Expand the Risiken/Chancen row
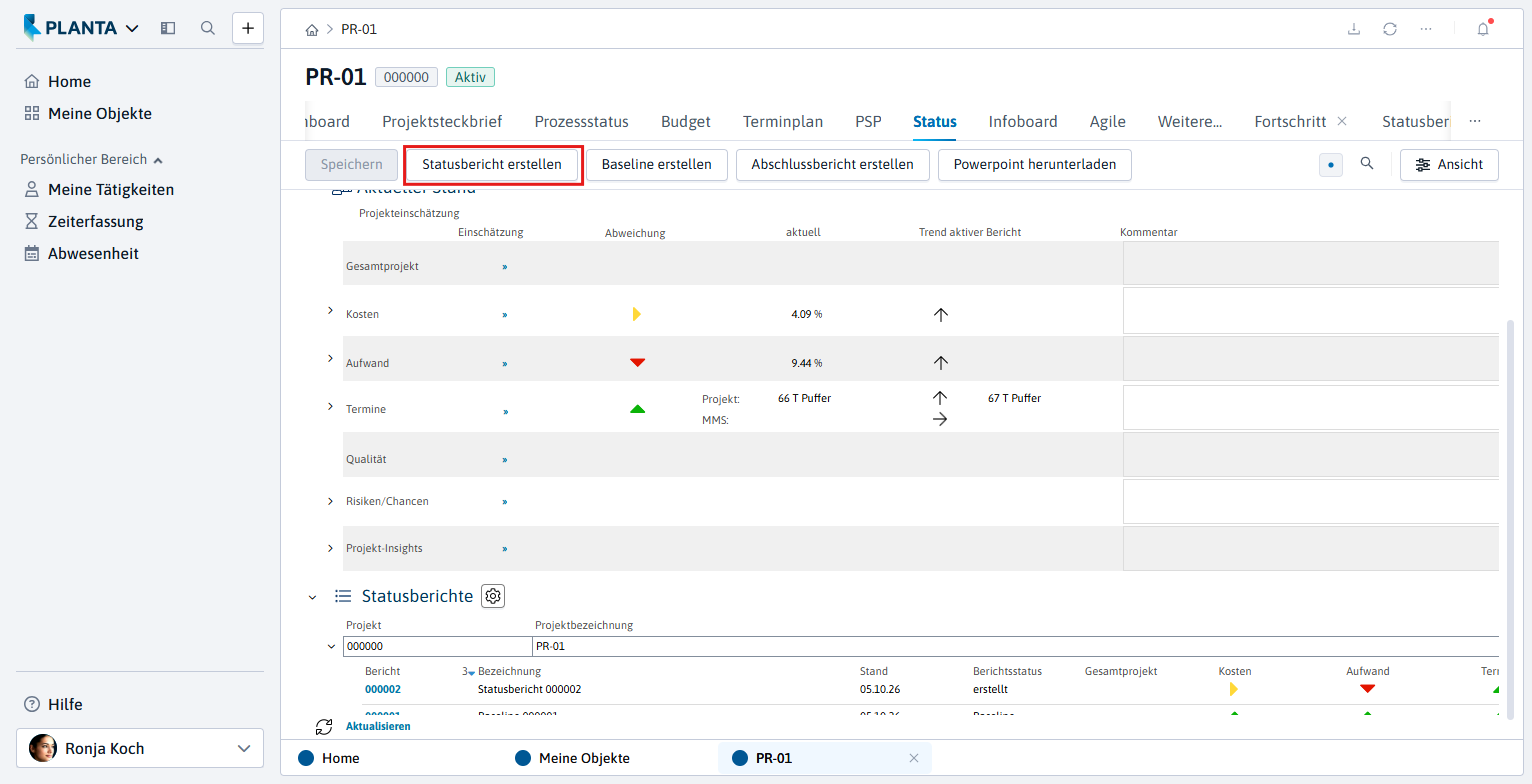Screen dimensions: 1532x784 [x=331, y=500]
